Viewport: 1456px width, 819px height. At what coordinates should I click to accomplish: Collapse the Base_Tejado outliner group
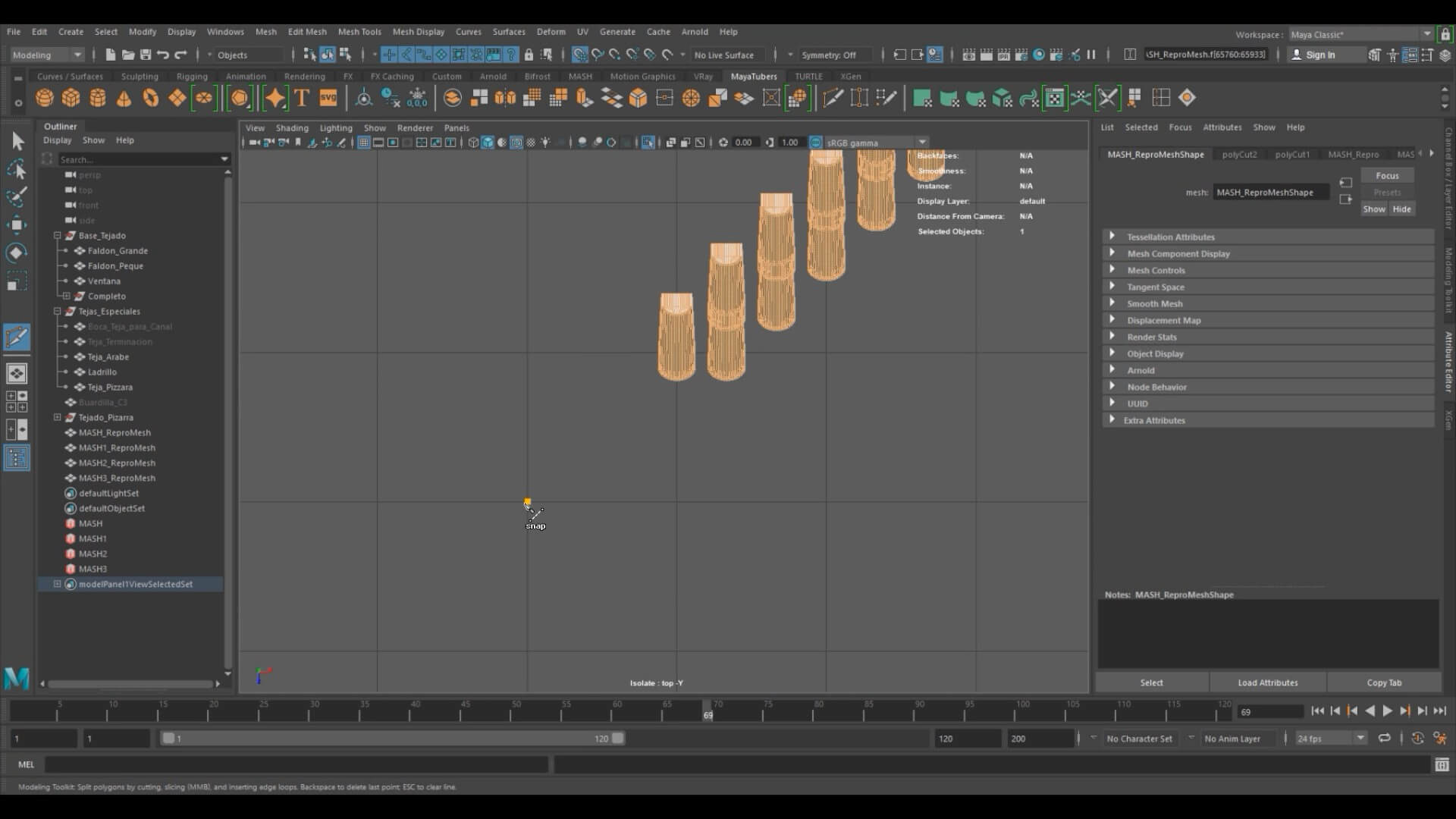[x=57, y=236]
